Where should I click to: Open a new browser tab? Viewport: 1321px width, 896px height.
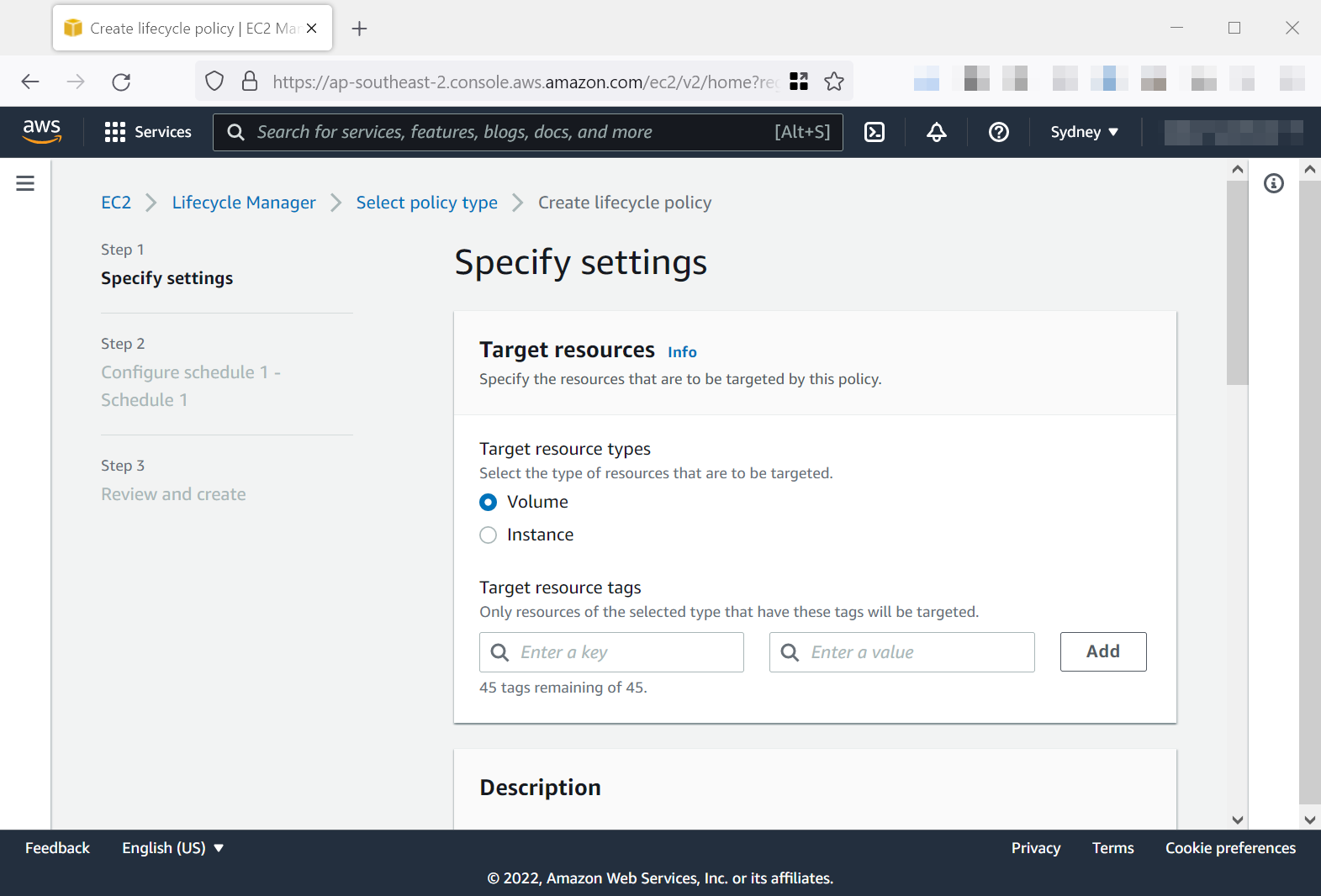pos(360,29)
